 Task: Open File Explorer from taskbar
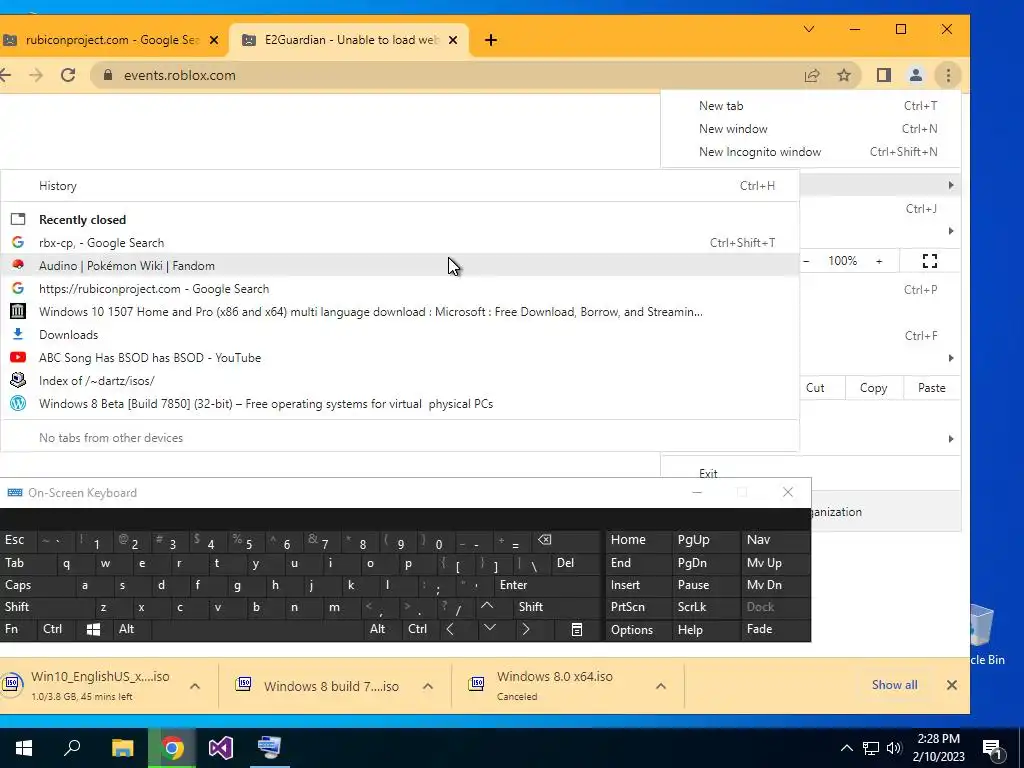pos(122,748)
